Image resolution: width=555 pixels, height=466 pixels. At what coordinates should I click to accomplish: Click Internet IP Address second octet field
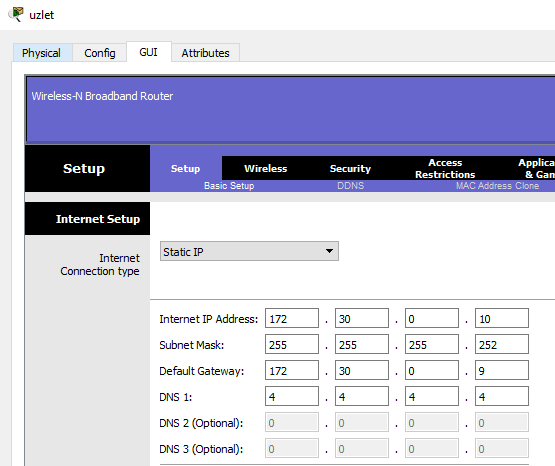pos(362,318)
